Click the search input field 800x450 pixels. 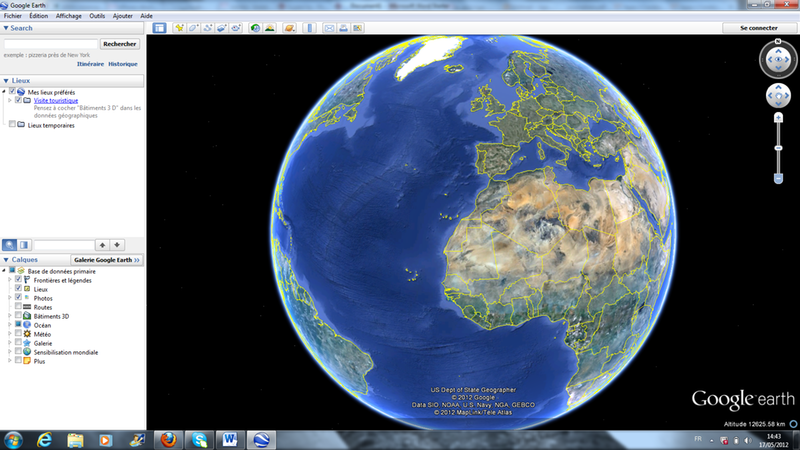[50, 44]
